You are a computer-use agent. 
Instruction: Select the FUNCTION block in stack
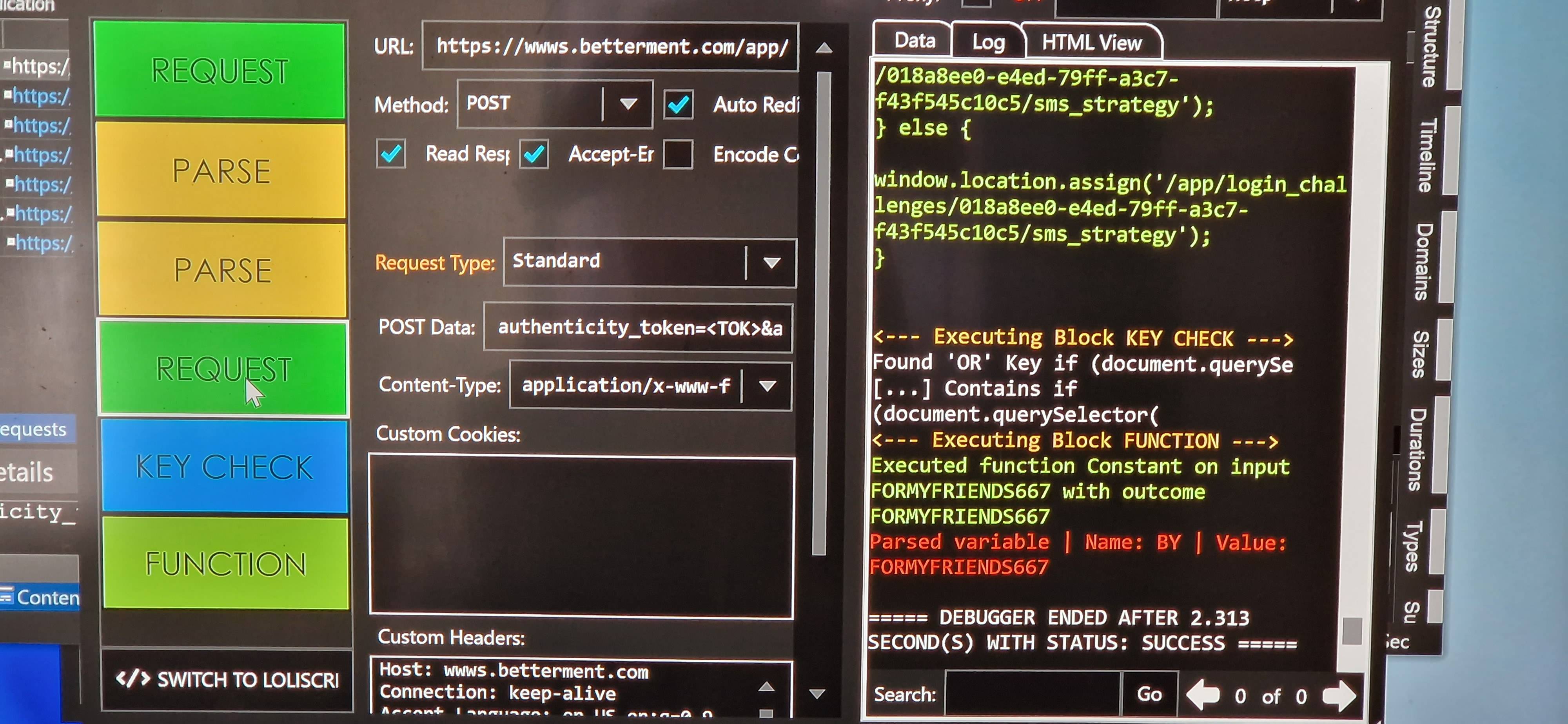(x=225, y=563)
